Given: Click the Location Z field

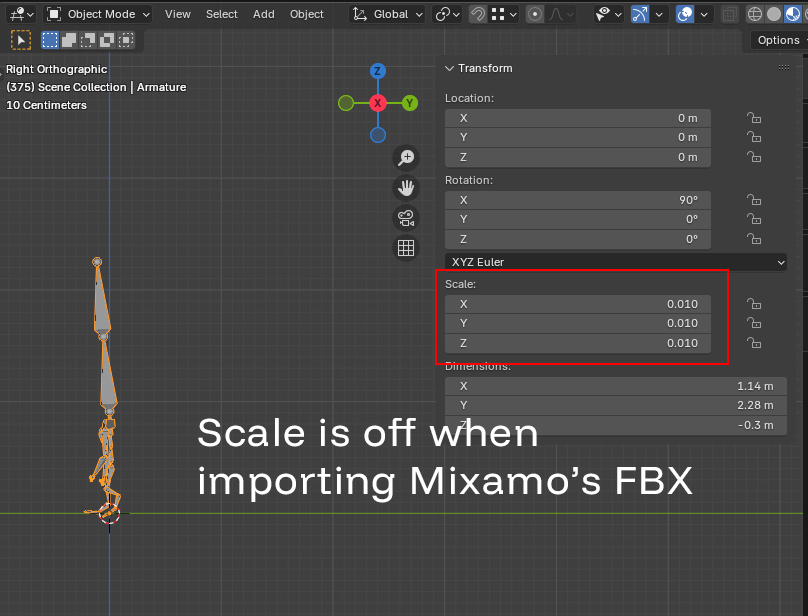Looking at the screenshot, I should coord(578,157).
